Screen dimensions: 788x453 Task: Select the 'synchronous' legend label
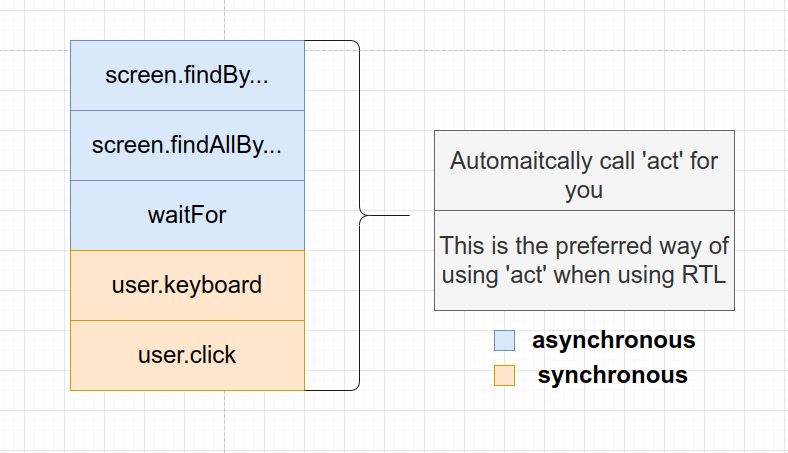[x=613, y=376]
